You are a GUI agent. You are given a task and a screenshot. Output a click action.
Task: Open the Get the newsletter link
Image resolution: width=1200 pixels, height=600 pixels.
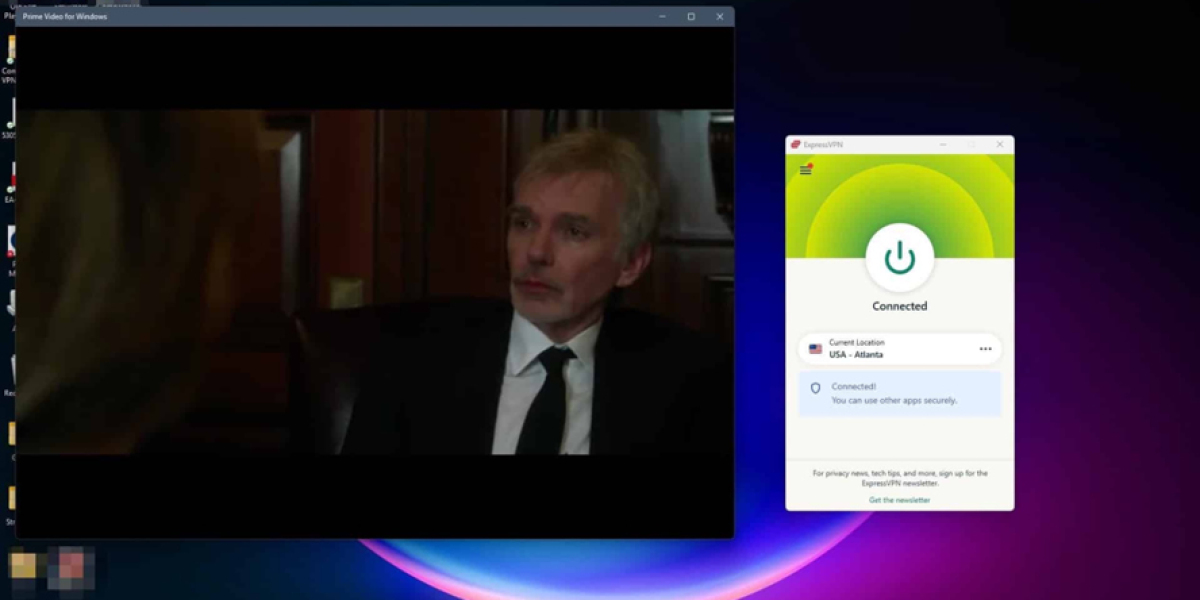click(899, 500)
